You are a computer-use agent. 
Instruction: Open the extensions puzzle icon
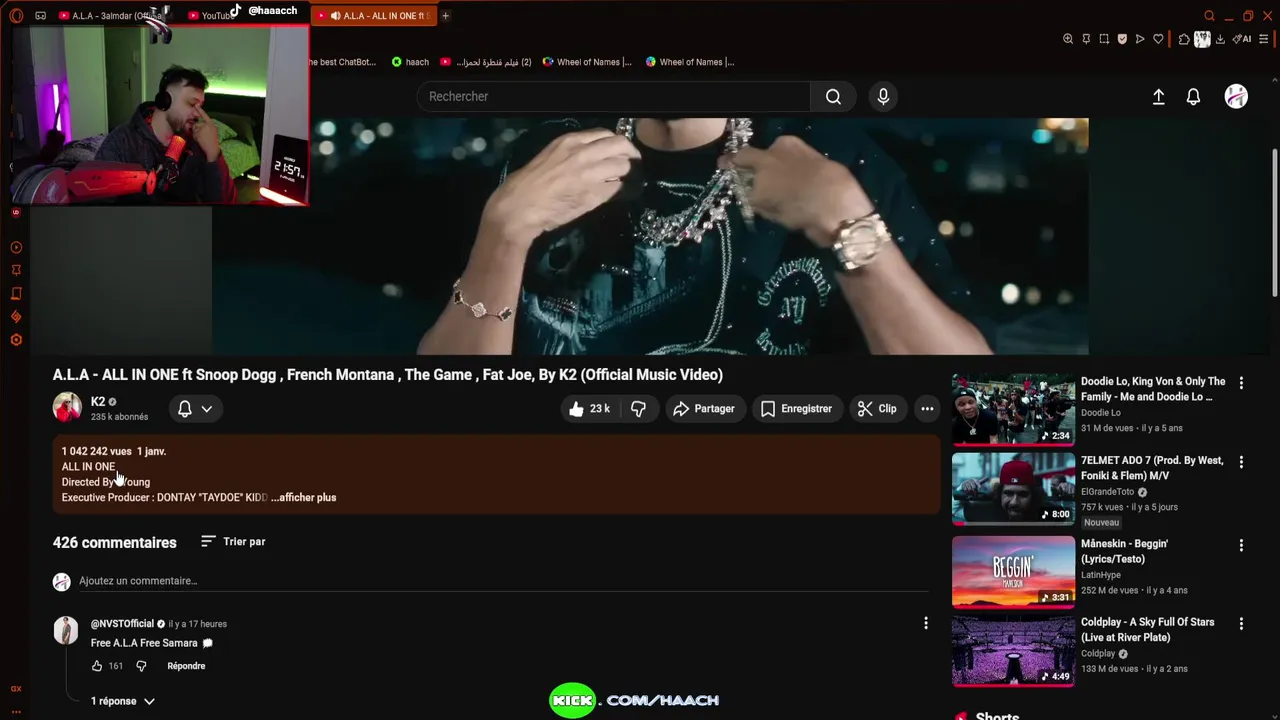pyautogui.click(x=1184, y=39)
